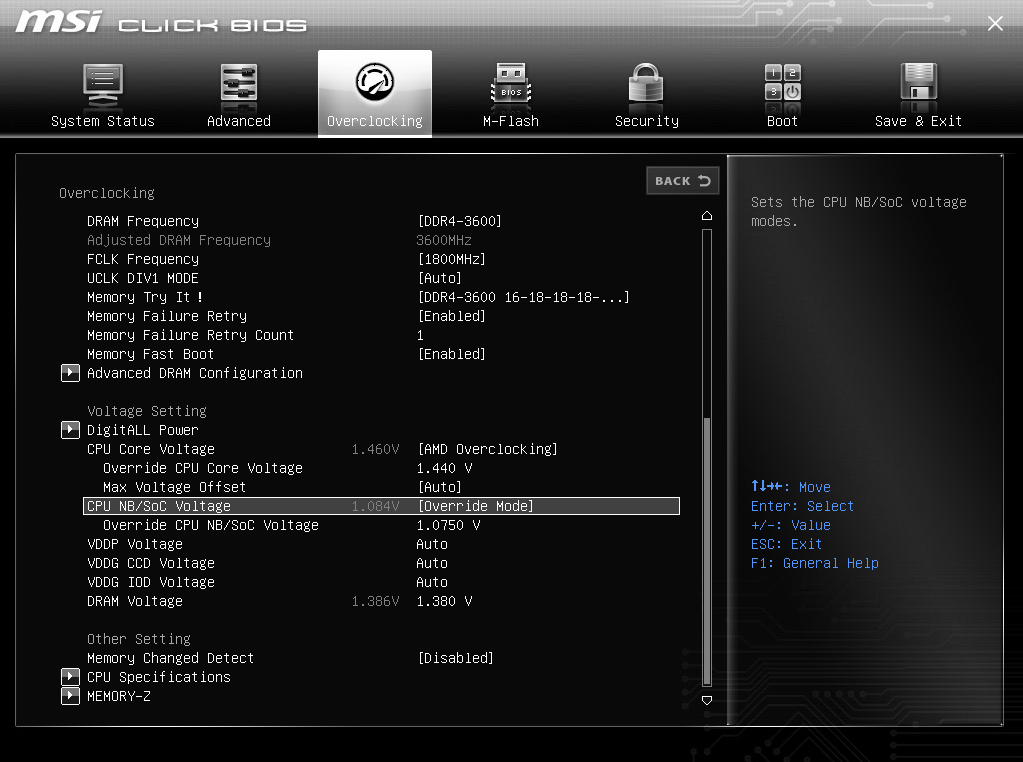This screenshot has width=1023, height=762.
Task: Click the scroll down arrow
Action: click(x=707, y=700)
